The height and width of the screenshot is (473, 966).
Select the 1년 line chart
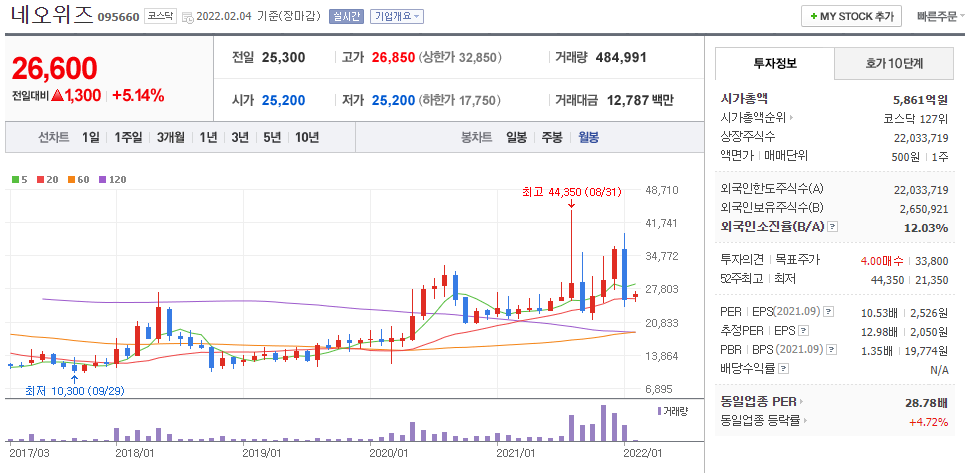coord(208,137)
